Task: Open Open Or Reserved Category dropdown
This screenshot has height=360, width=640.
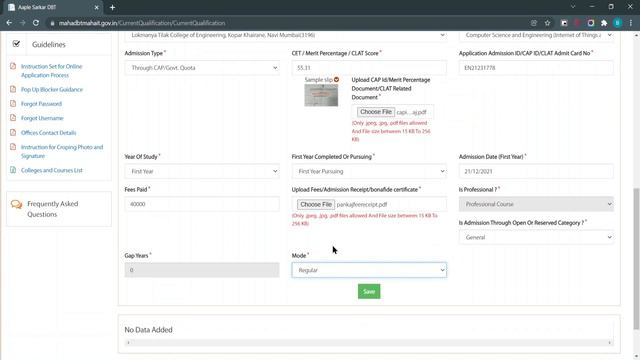Action: 536,237
